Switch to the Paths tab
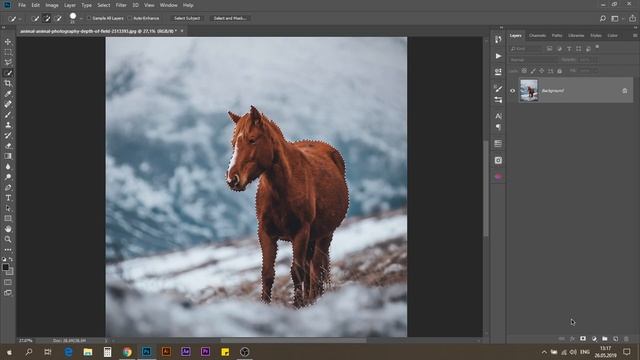Screen dimensions: 640x360 [x=557, y=36]
